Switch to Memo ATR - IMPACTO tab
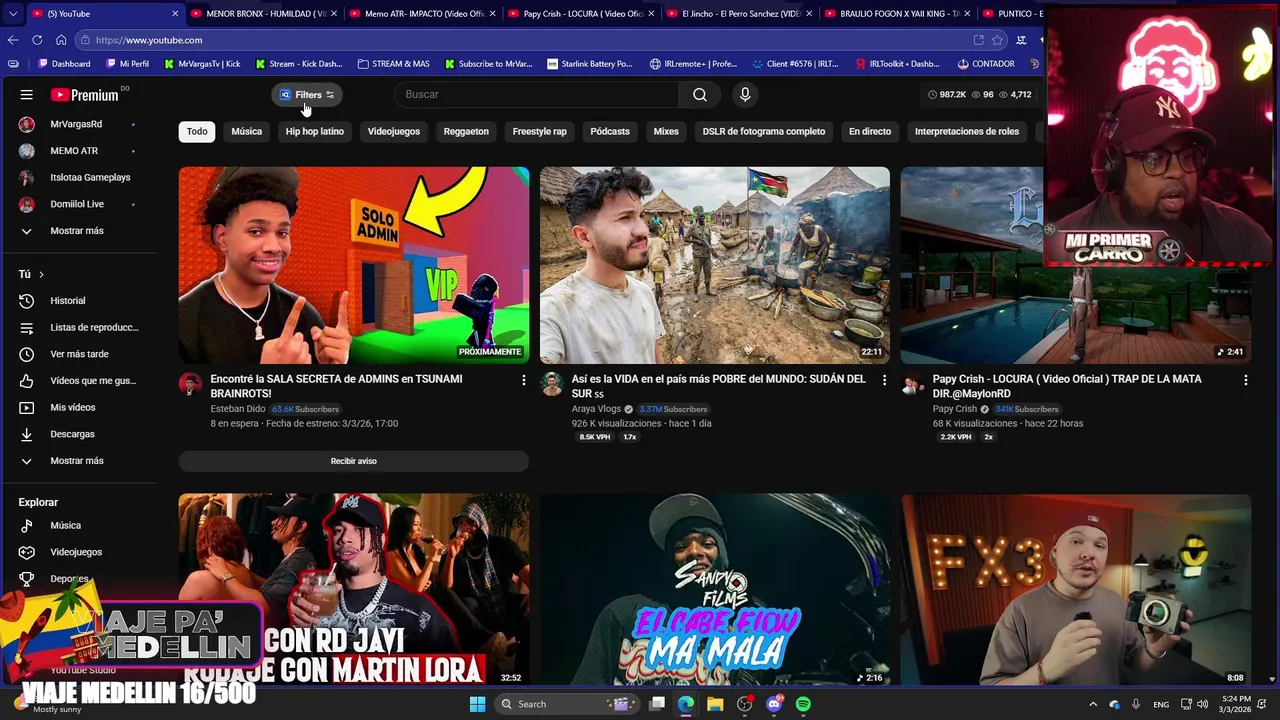Viewport: 1280px width, 720px height. pos(422,14)
